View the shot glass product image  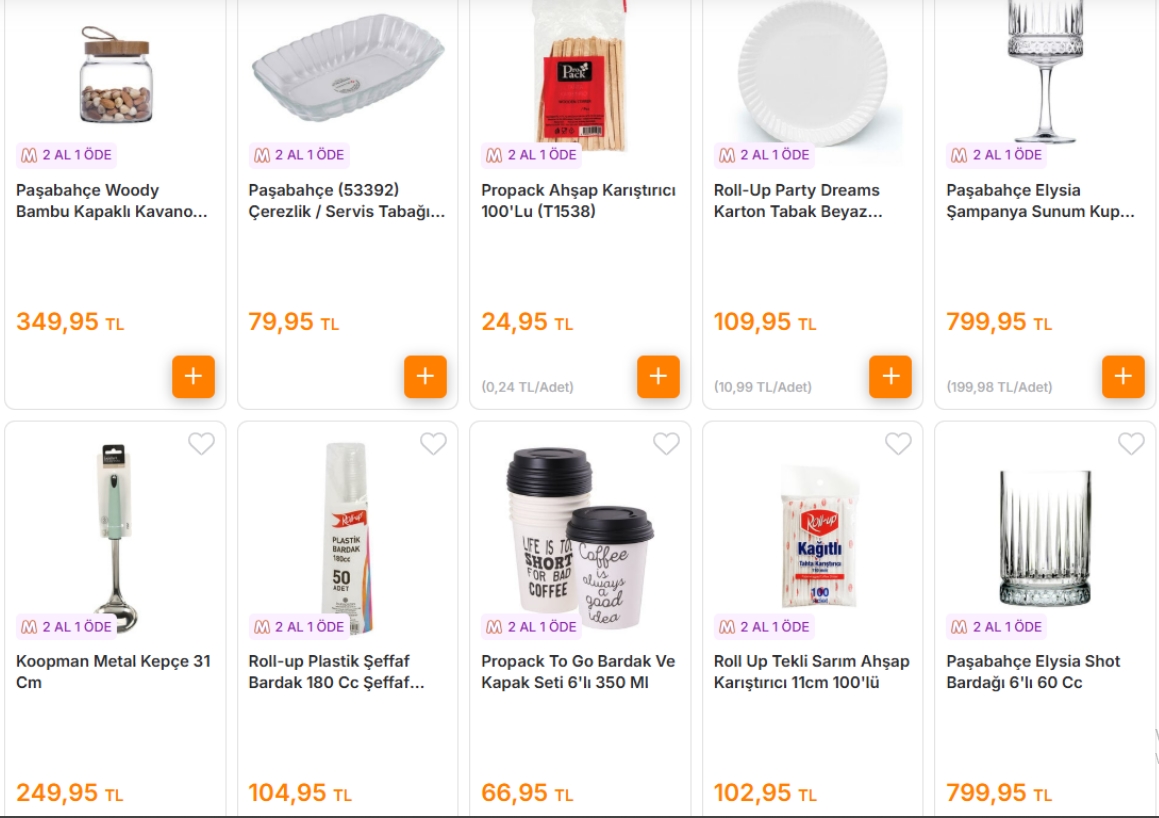point(1045,539)
